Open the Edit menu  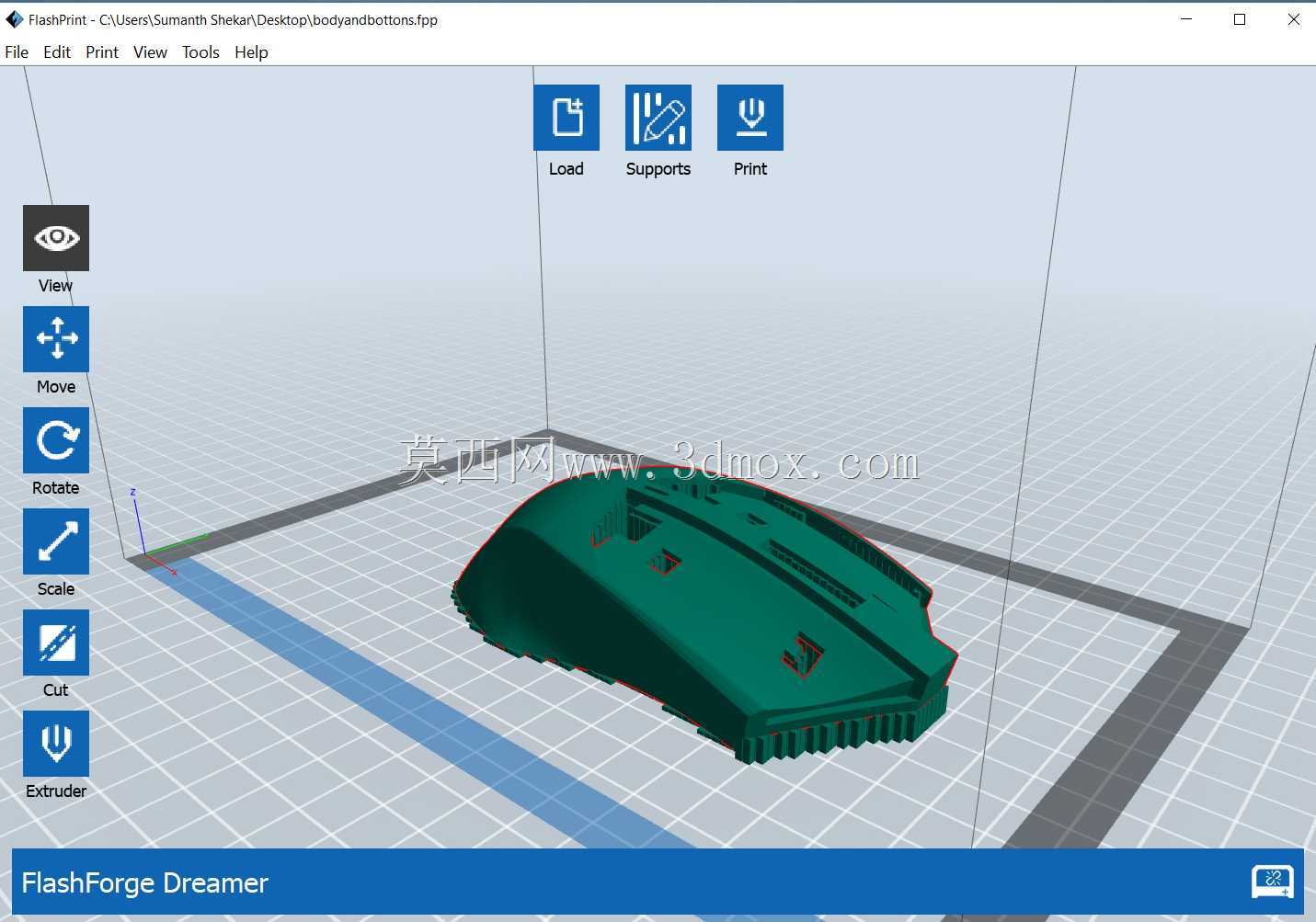pyautogui.click(x=57, y=52)
